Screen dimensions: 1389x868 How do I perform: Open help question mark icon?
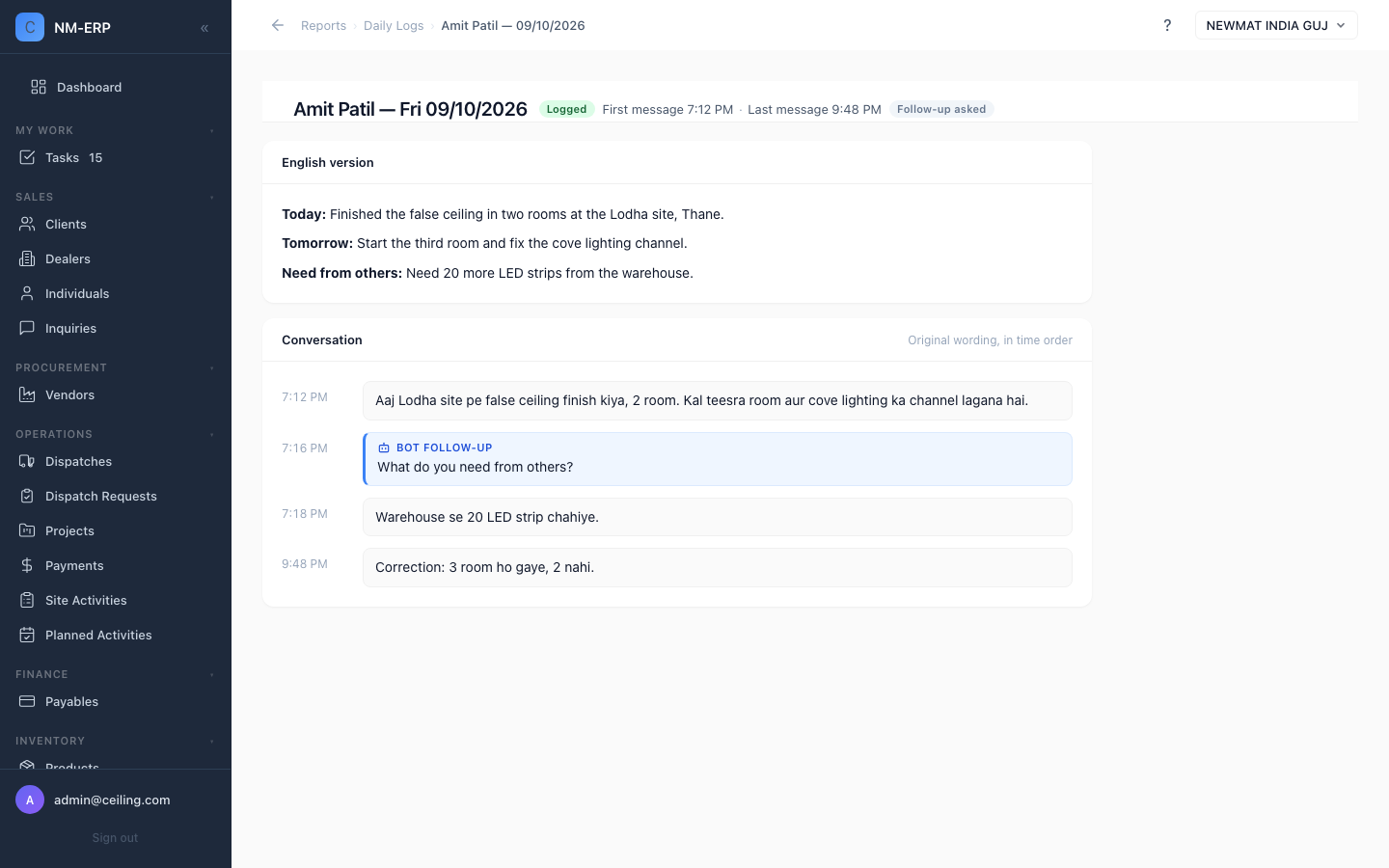pyautogui.click(x=1167, y=25)
